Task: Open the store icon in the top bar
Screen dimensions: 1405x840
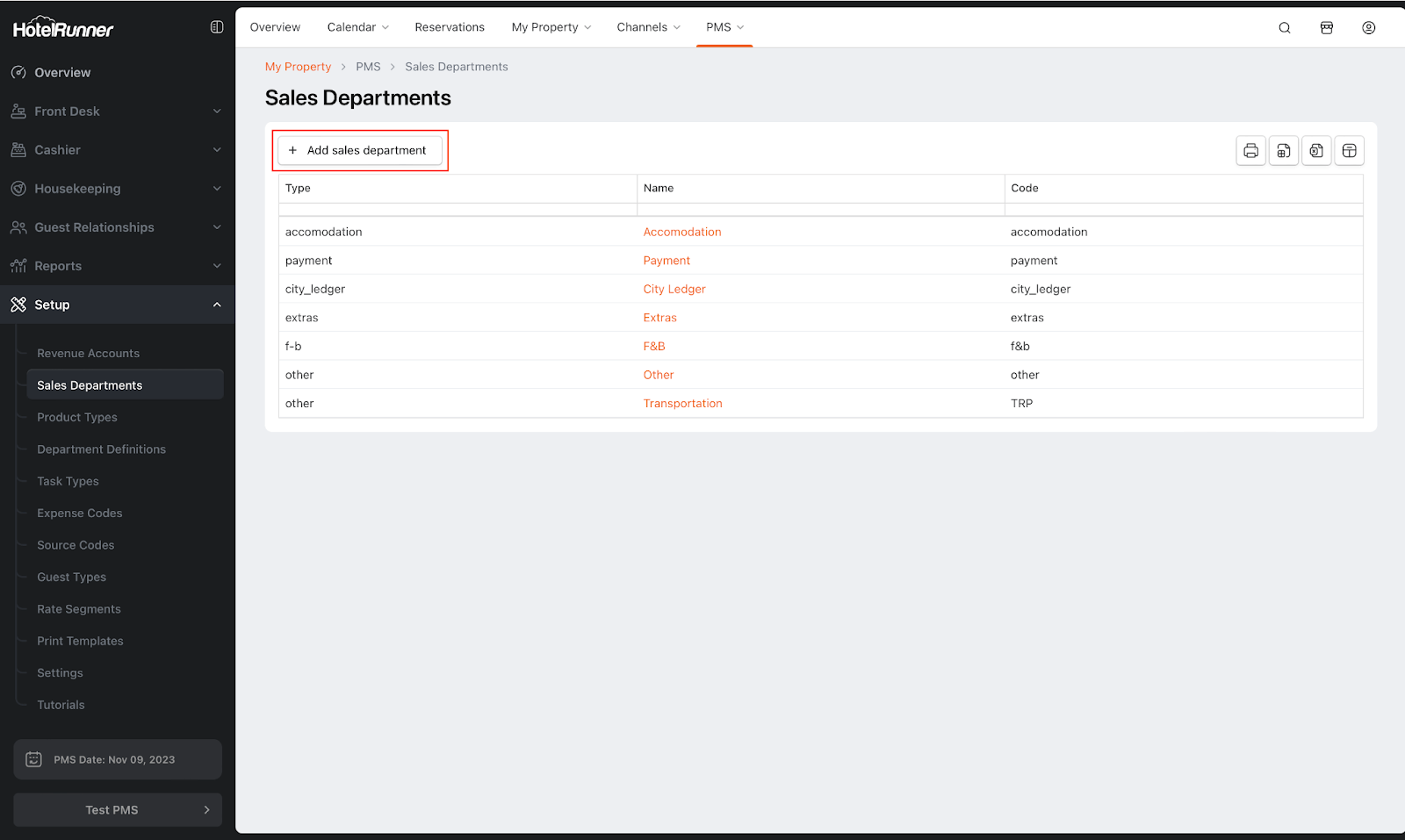Action: [1326, 28]
